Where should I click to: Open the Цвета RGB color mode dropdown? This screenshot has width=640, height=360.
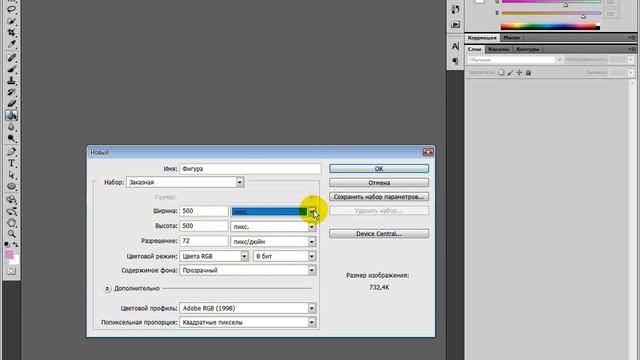point(244,256)
